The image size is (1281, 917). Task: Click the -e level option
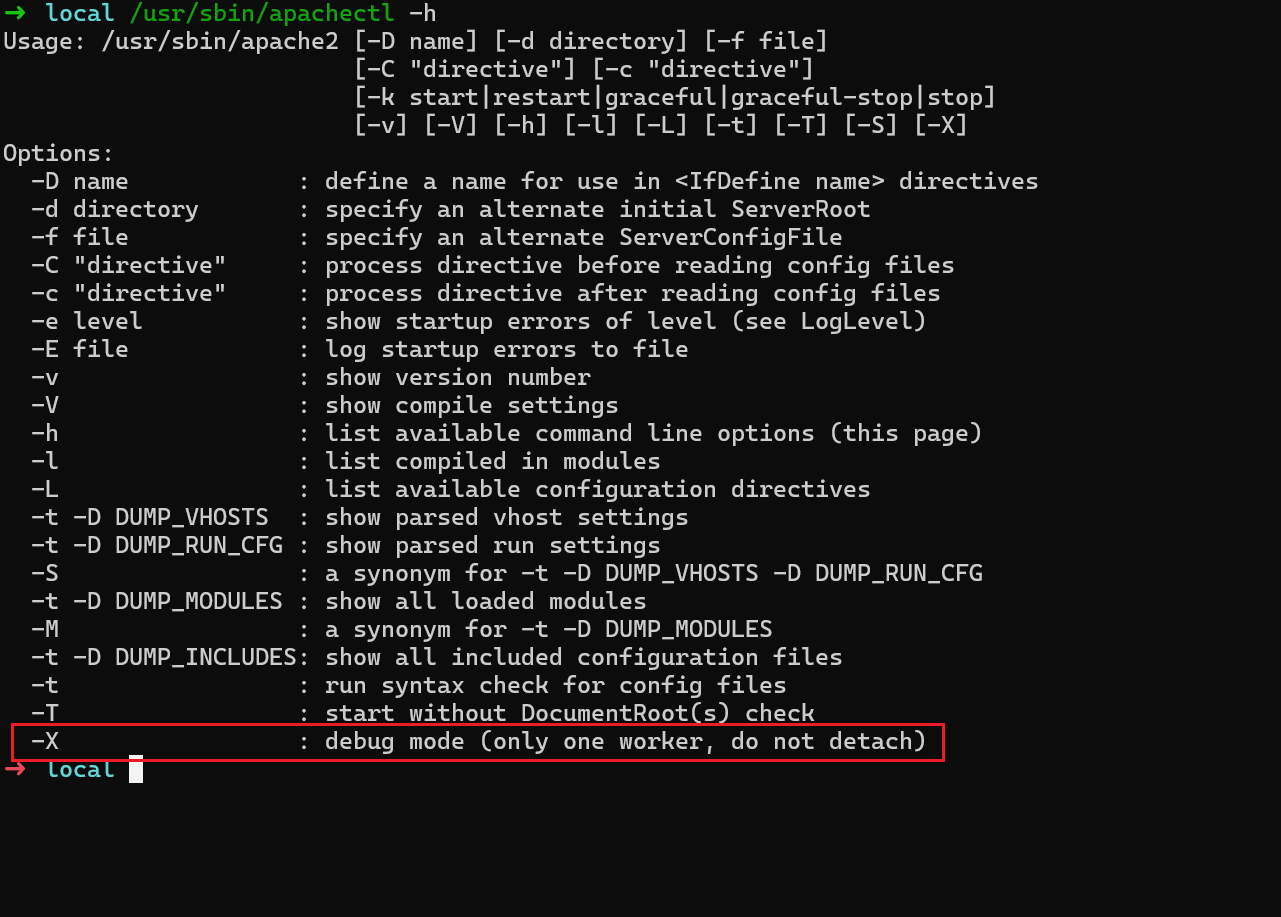click(87, 321)
